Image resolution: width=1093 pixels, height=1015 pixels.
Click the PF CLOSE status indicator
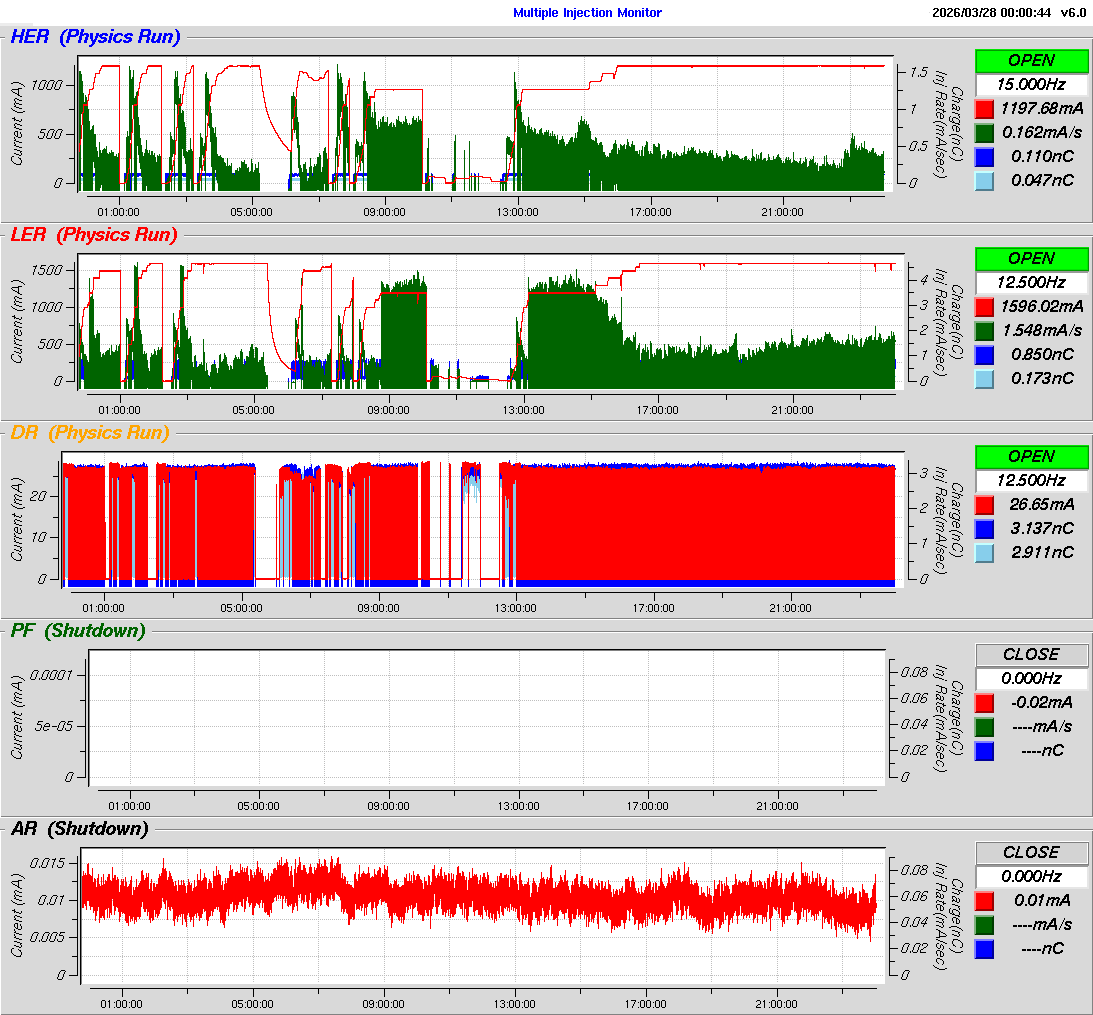tap(1031, 654)
